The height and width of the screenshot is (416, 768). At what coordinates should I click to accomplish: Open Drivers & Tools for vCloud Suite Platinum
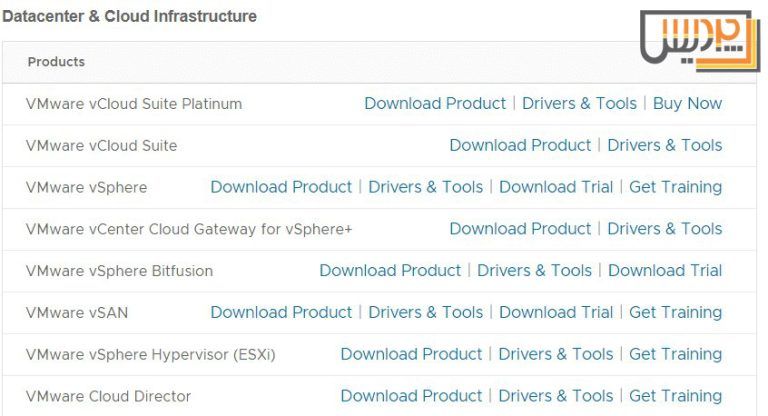coord(579,103)
